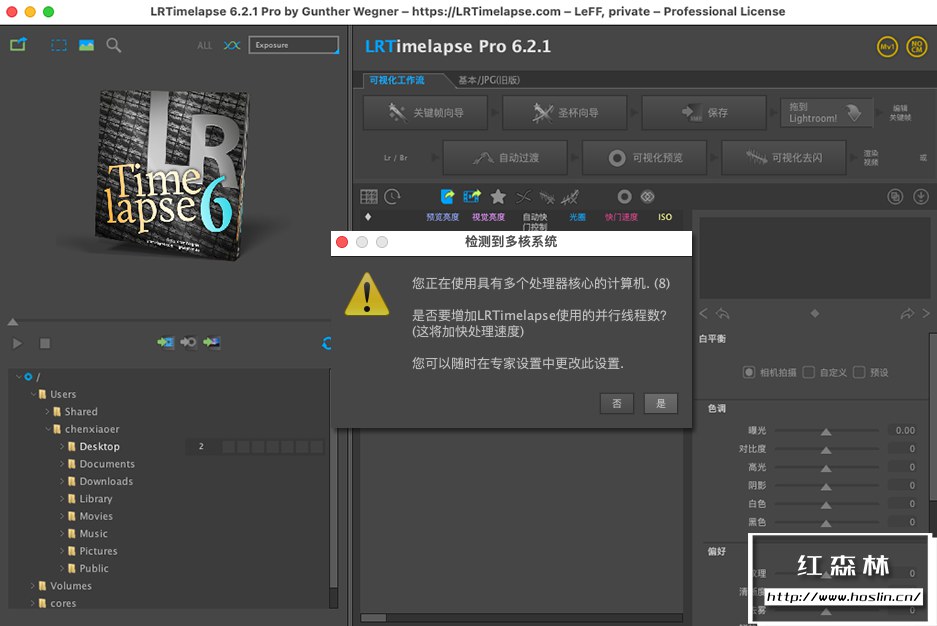Image resolution: width=937 pixels, height=626 pixels.
Task: Enable the 预设 white balance checkbox
Action: click(x=859, y=372)
